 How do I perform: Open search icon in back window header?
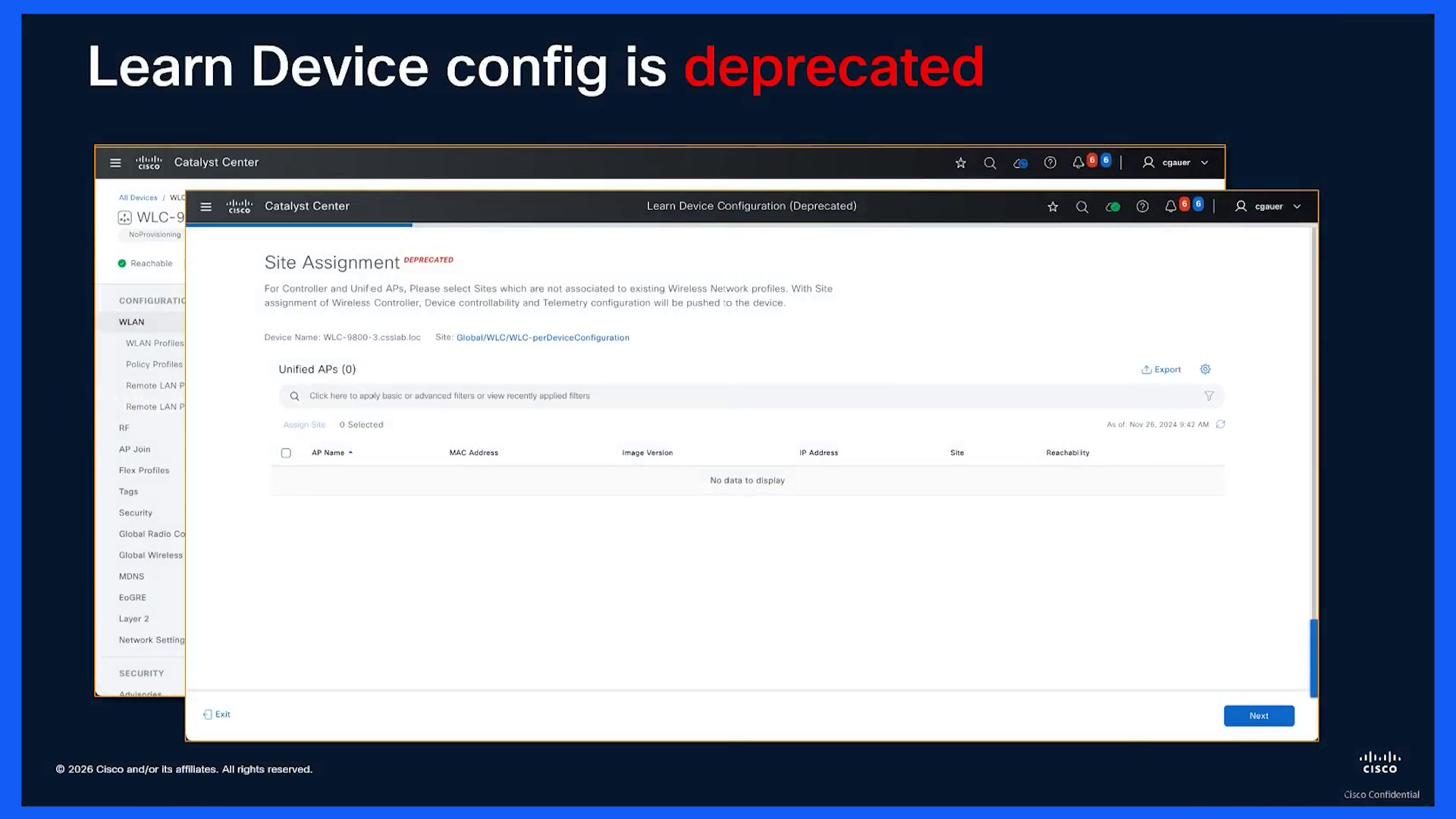[990, 163]
